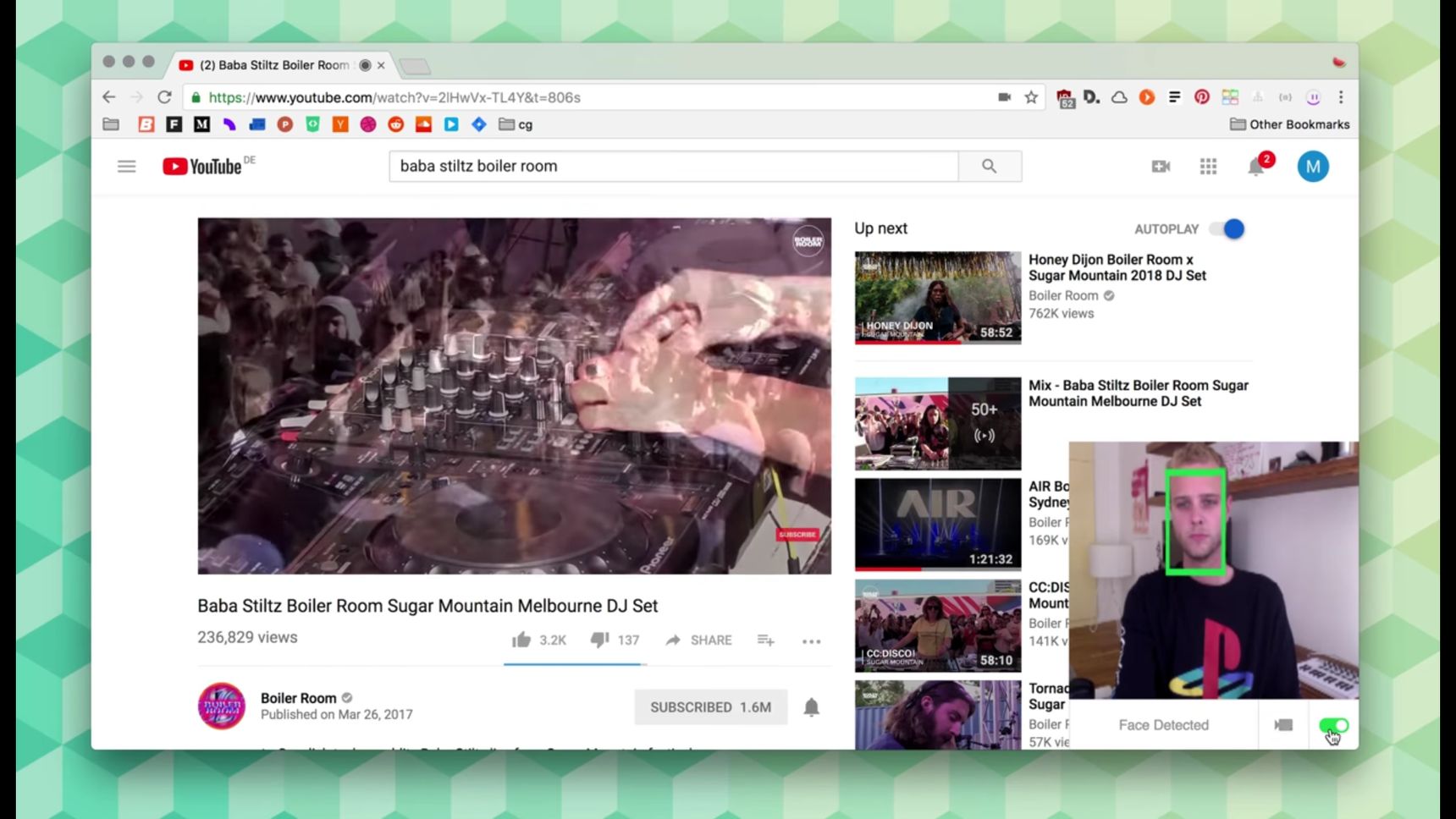Click the camera icon in the address bar
The width and height of the screenshot is (1456, 819).
(x=1005, y=97)
